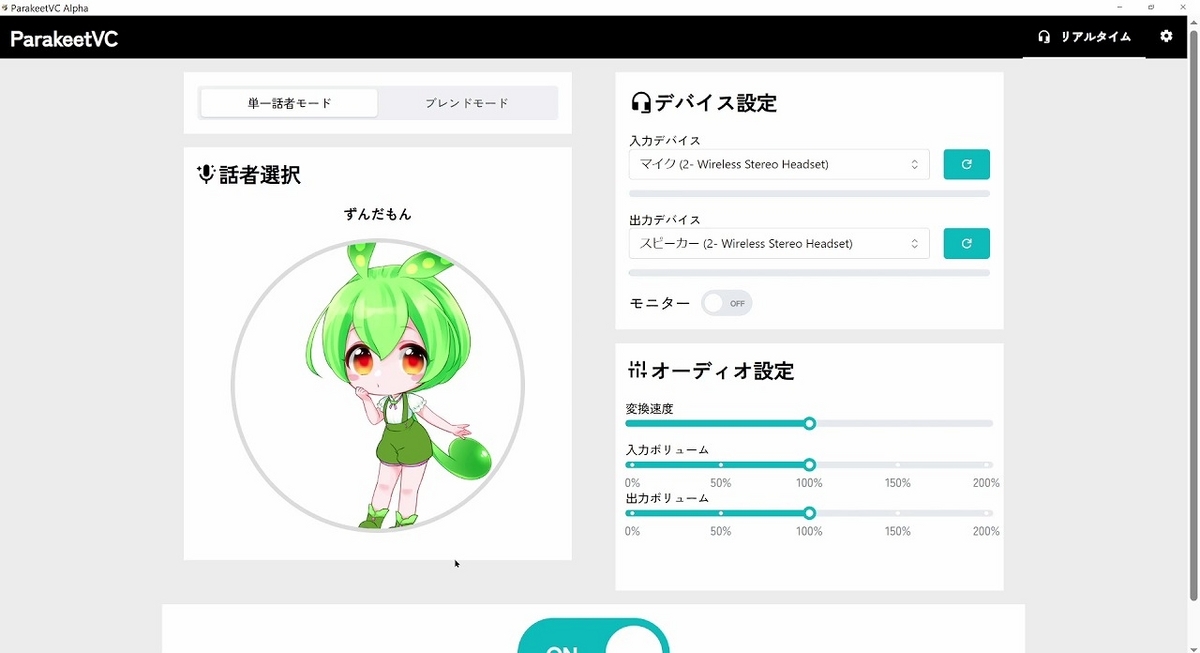The height and width of the screenshot is (653, 1200).
Task: Click the 出力ボリューム slider handle
Action: [810, 513]
